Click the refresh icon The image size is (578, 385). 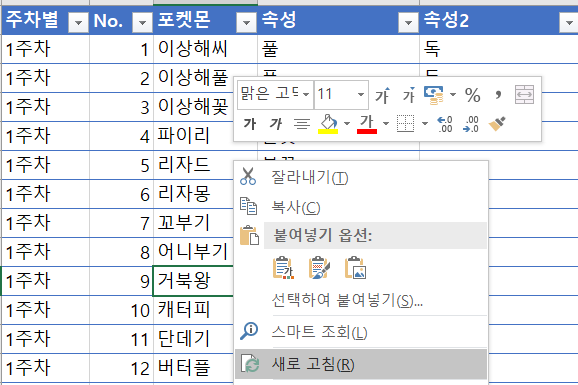pos(250,364)
